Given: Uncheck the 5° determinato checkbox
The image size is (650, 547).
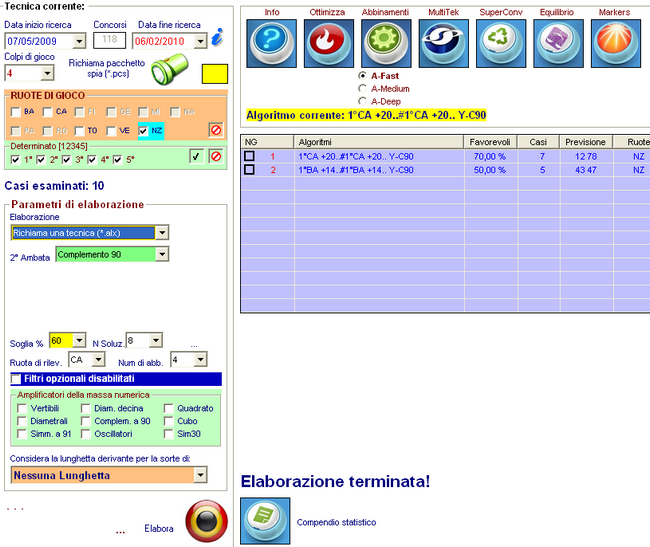Looking at the screenshot, I should [x=118, y=160].
